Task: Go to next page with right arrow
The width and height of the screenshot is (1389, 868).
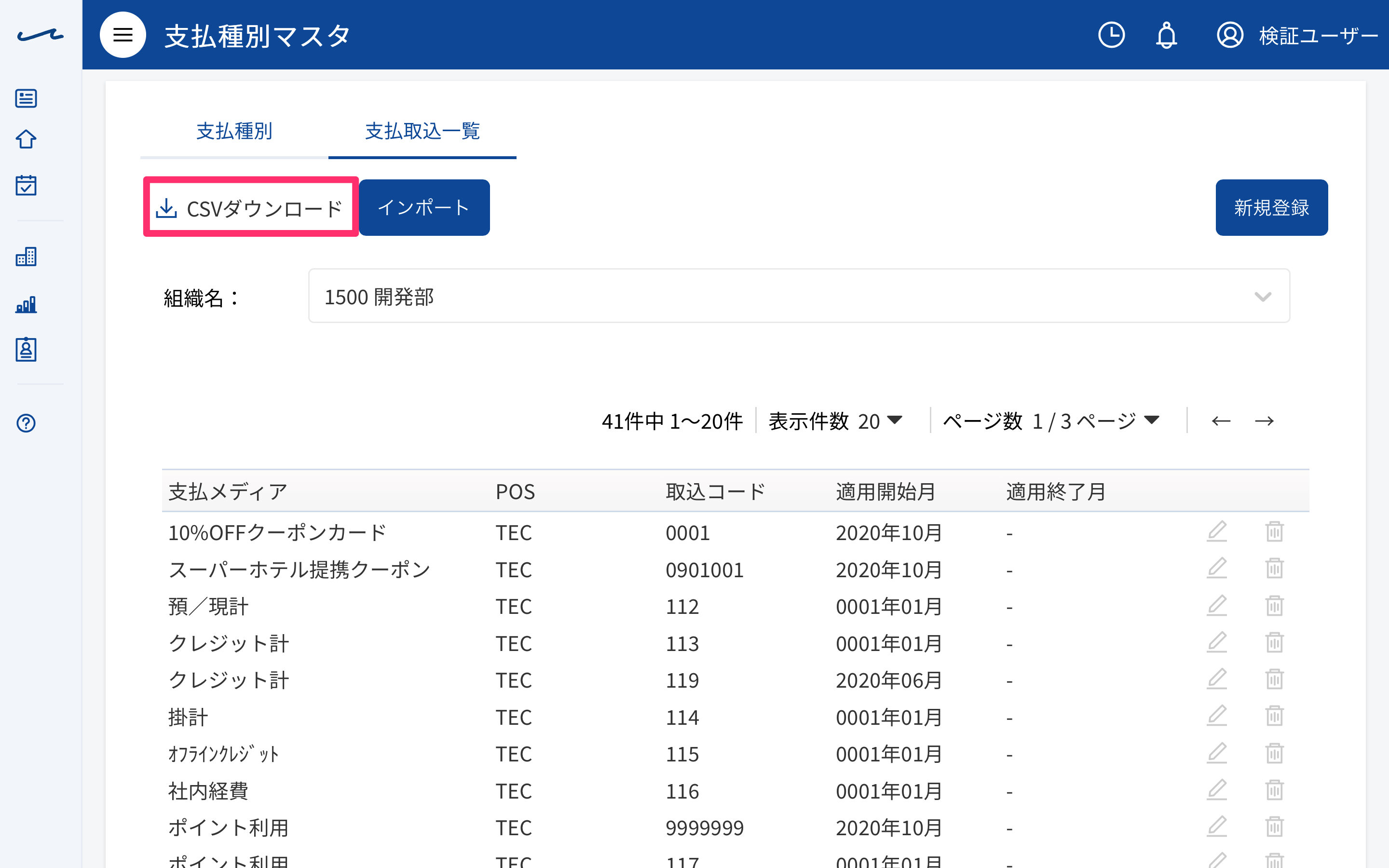Action: [x=1264, y=421]
